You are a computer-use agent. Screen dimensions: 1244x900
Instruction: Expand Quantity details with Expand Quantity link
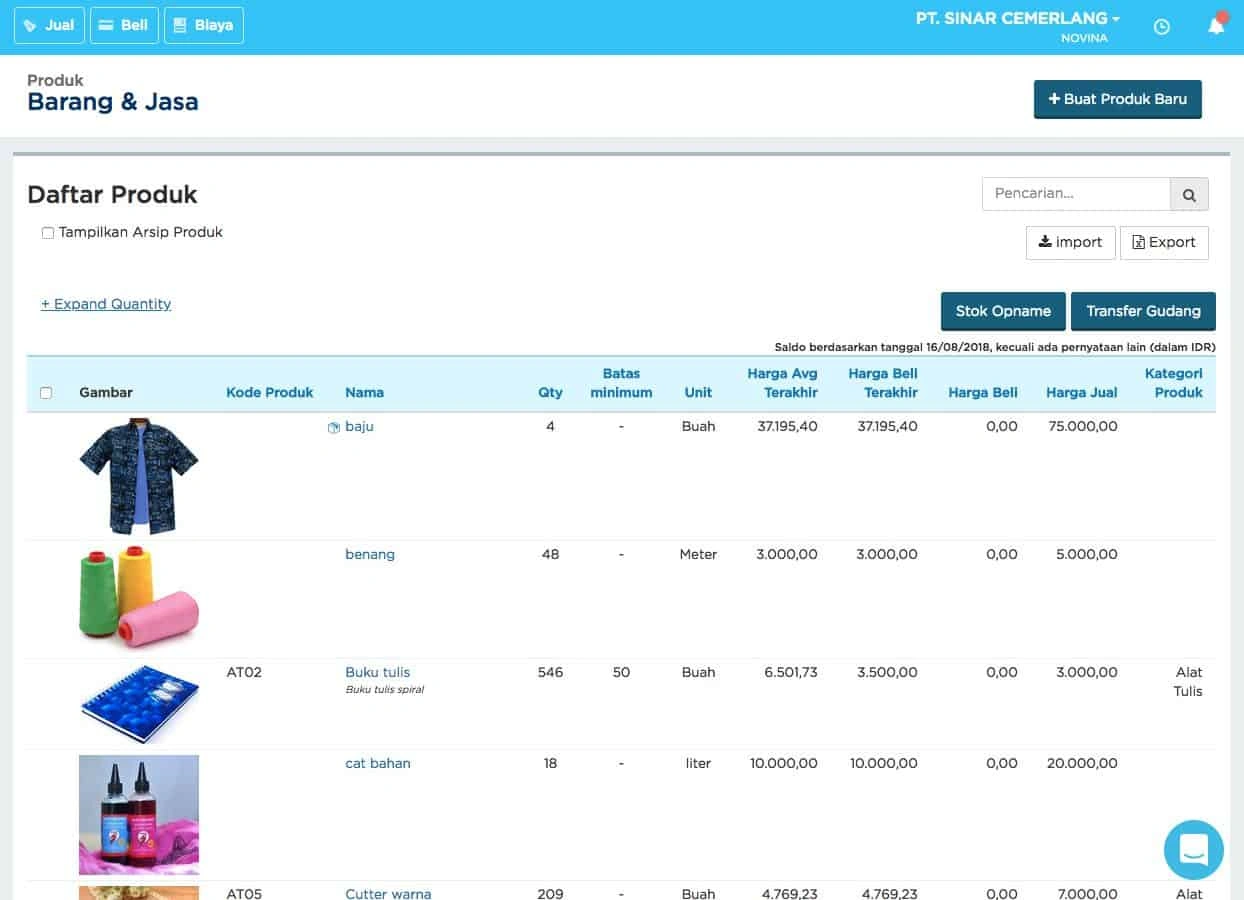[x=105, y=304]
